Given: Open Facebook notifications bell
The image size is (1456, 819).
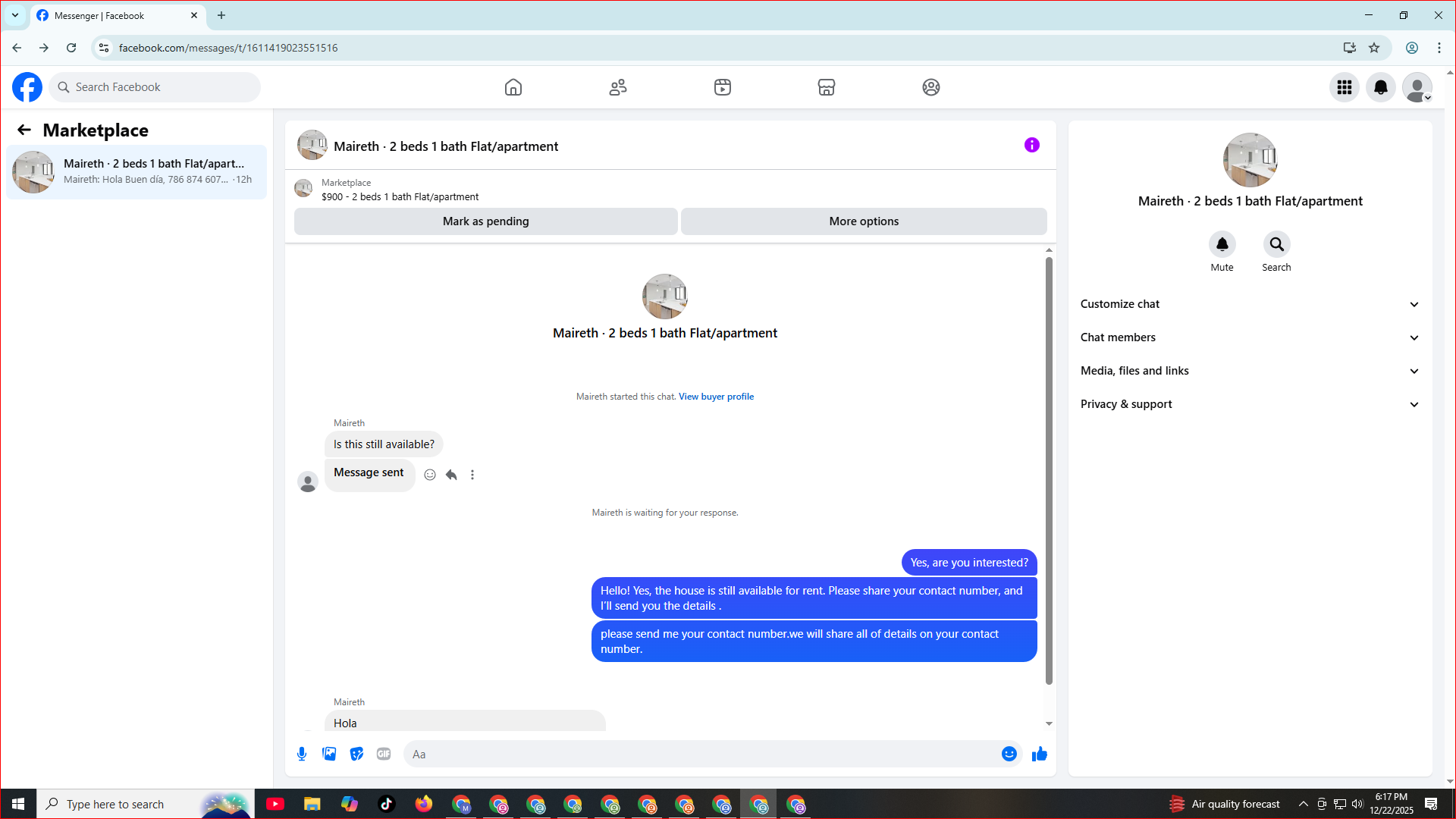Looking at the screenshot, I should [1380, 87].
